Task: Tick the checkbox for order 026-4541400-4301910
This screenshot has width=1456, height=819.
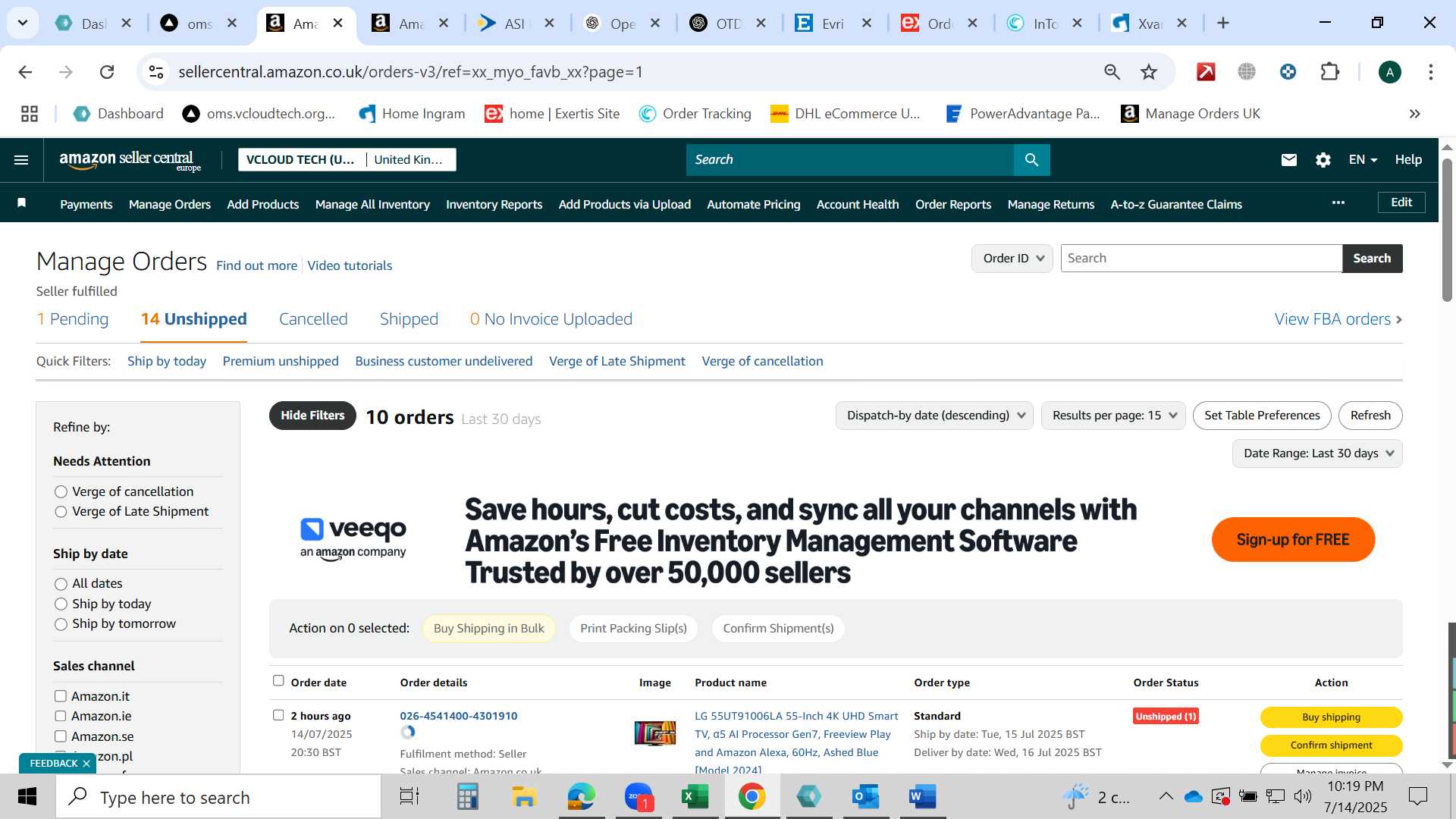Action: tap(278, 715)
